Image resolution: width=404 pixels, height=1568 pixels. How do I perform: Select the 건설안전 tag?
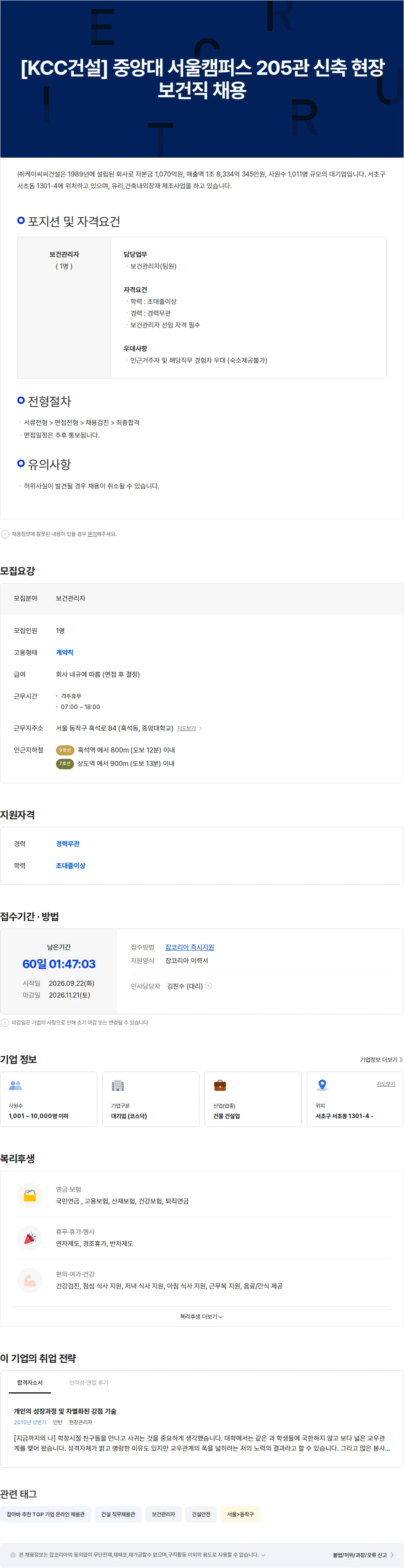point(201,1515)
